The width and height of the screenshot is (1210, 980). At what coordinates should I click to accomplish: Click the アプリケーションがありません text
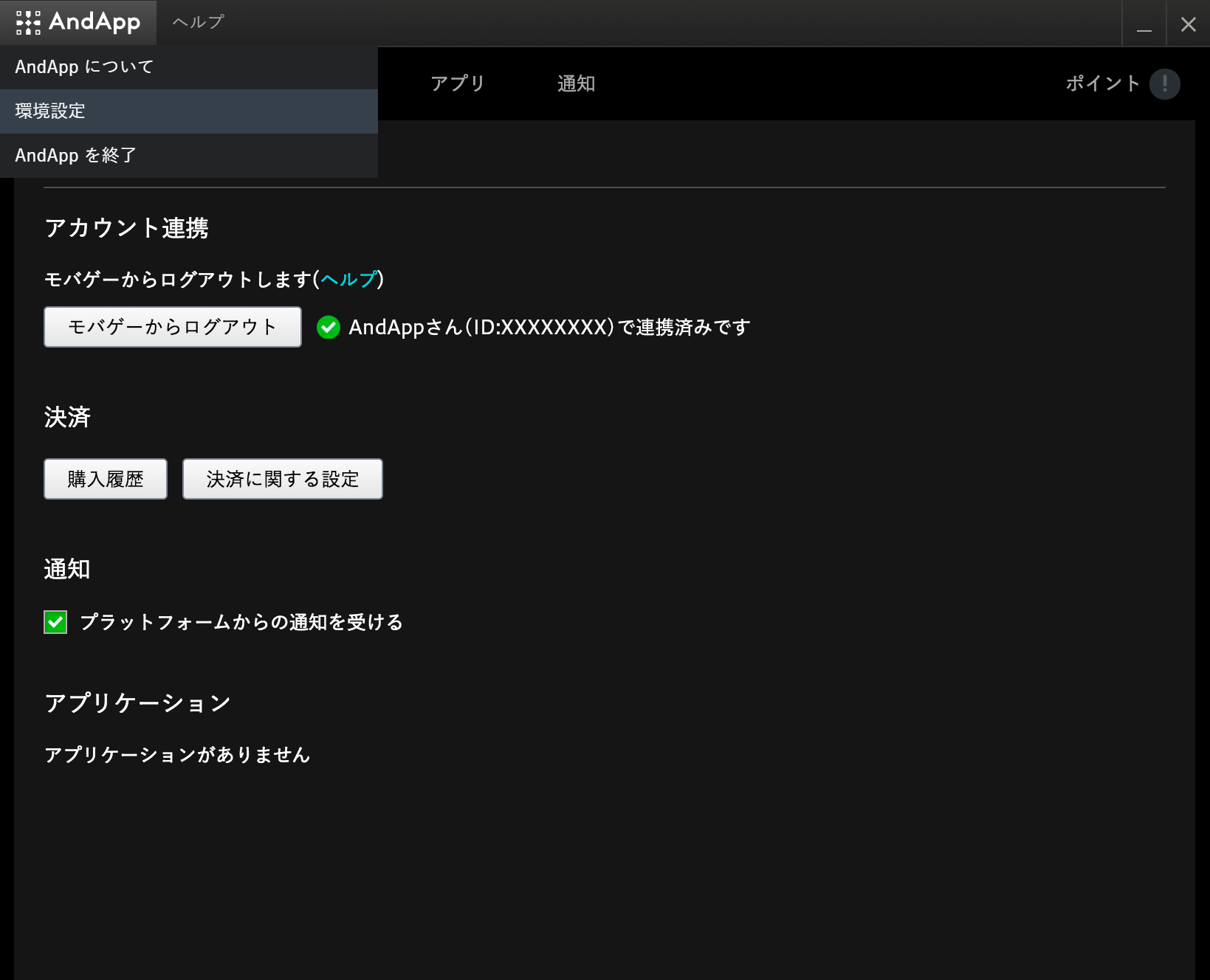[x=177, y=755]
